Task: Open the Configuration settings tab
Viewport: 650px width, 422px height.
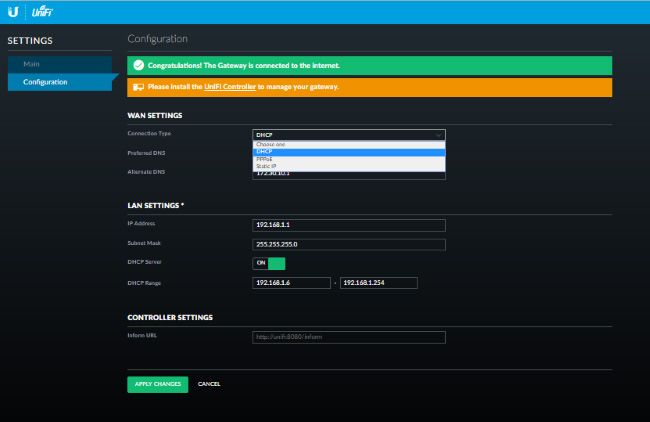Action: pos(45,82)
